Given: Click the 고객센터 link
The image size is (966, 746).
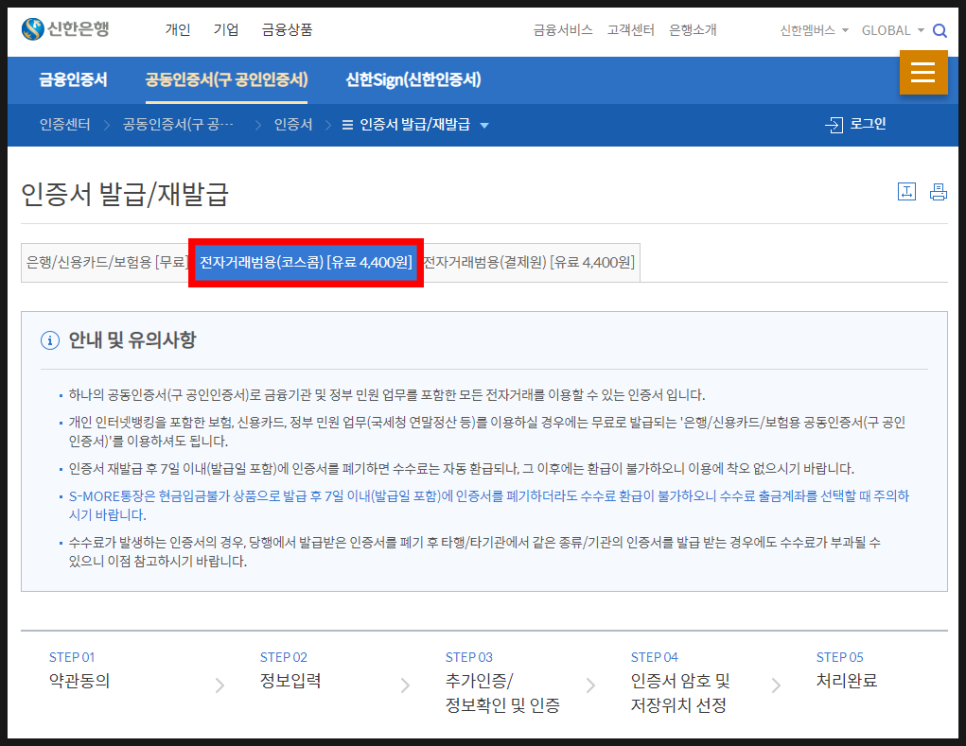Looking at the screenshot, I should 630,30.
